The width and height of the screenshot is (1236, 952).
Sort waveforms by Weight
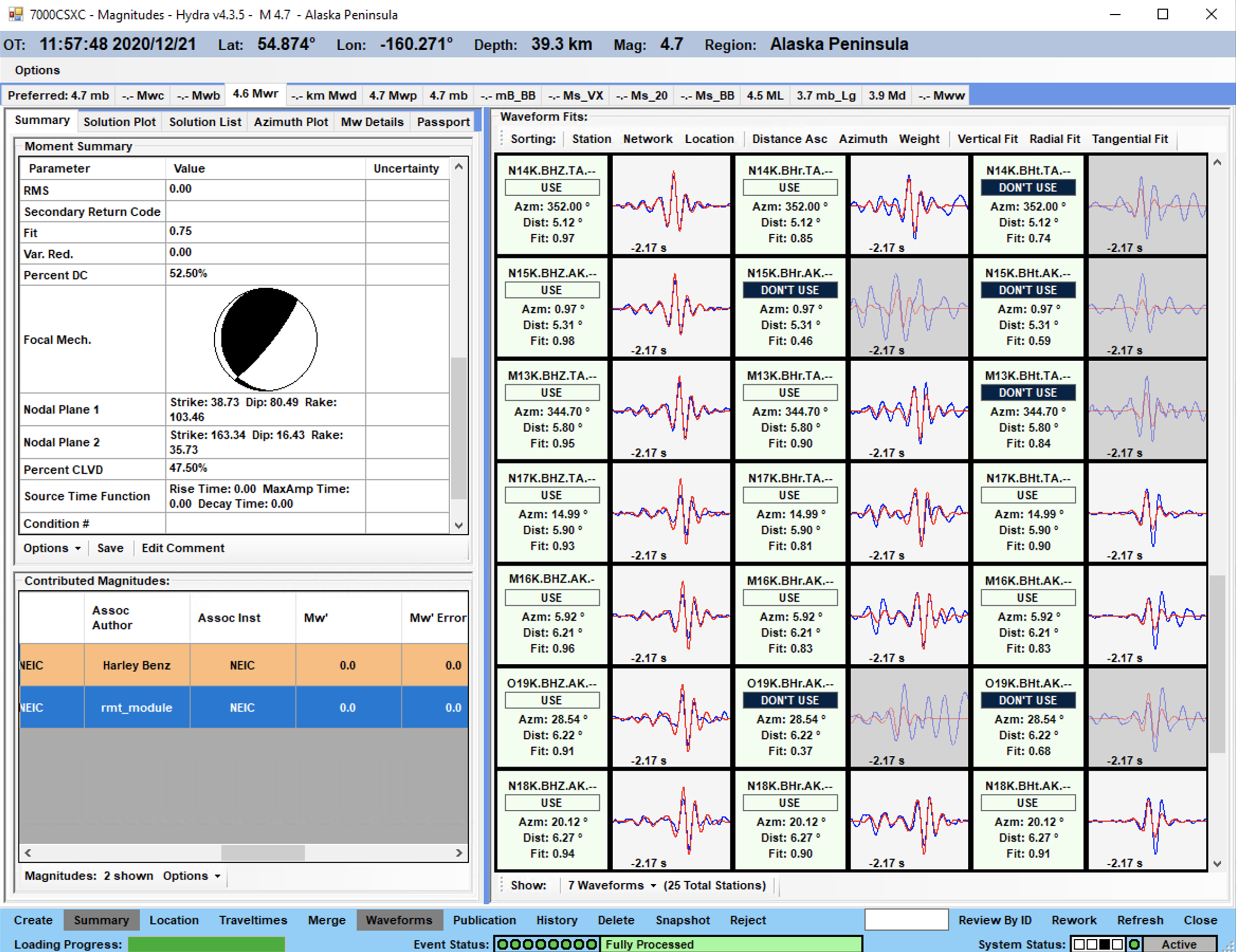919,139
